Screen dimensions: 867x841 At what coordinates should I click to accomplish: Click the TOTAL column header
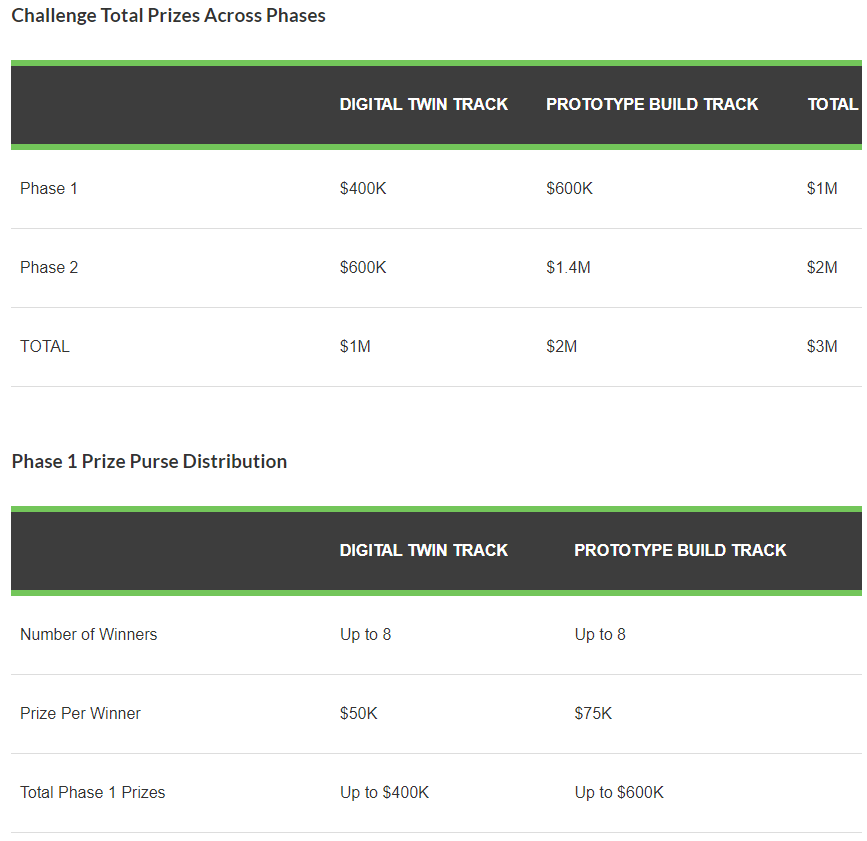click(832, 105)
